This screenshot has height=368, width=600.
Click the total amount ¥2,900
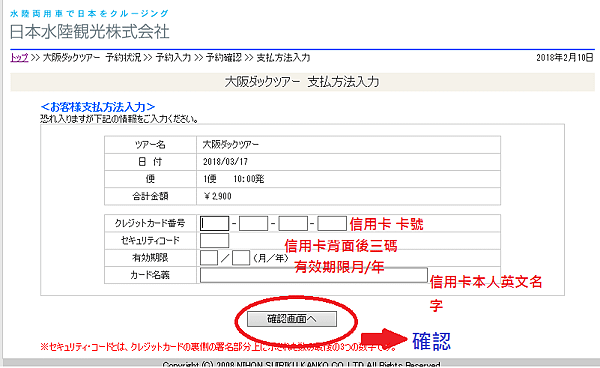pyautogui.click(x=218, y=196)
